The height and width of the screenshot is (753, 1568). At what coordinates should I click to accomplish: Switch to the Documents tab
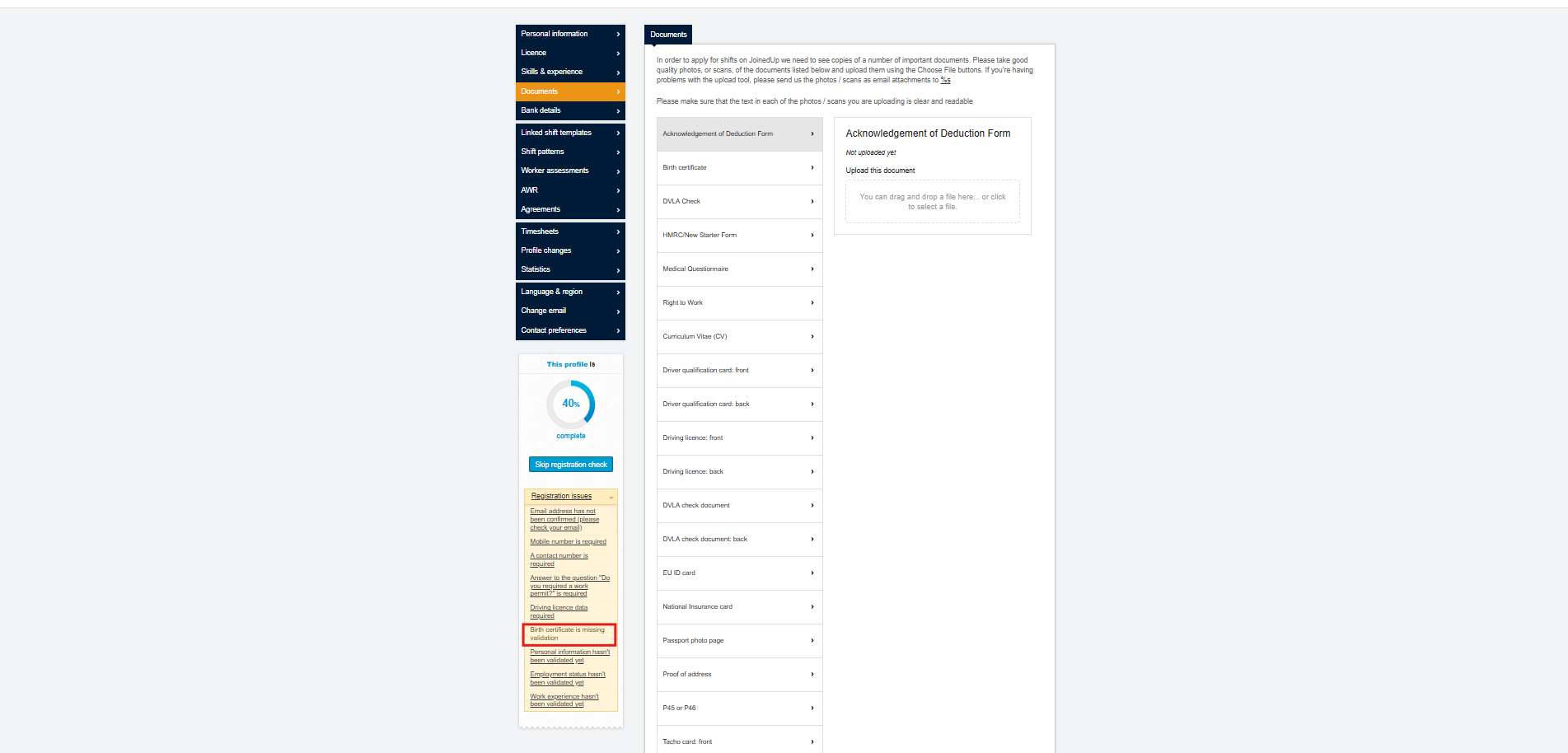(667, 35)
